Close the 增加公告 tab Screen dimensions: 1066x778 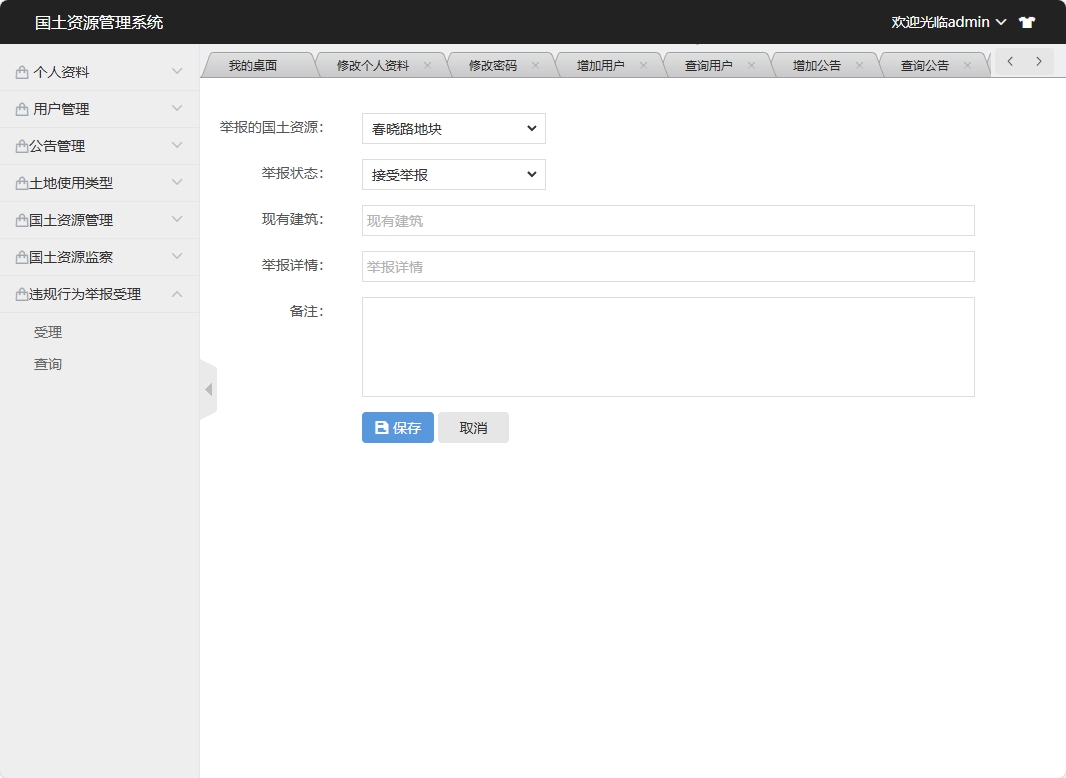tap(859, 66)
